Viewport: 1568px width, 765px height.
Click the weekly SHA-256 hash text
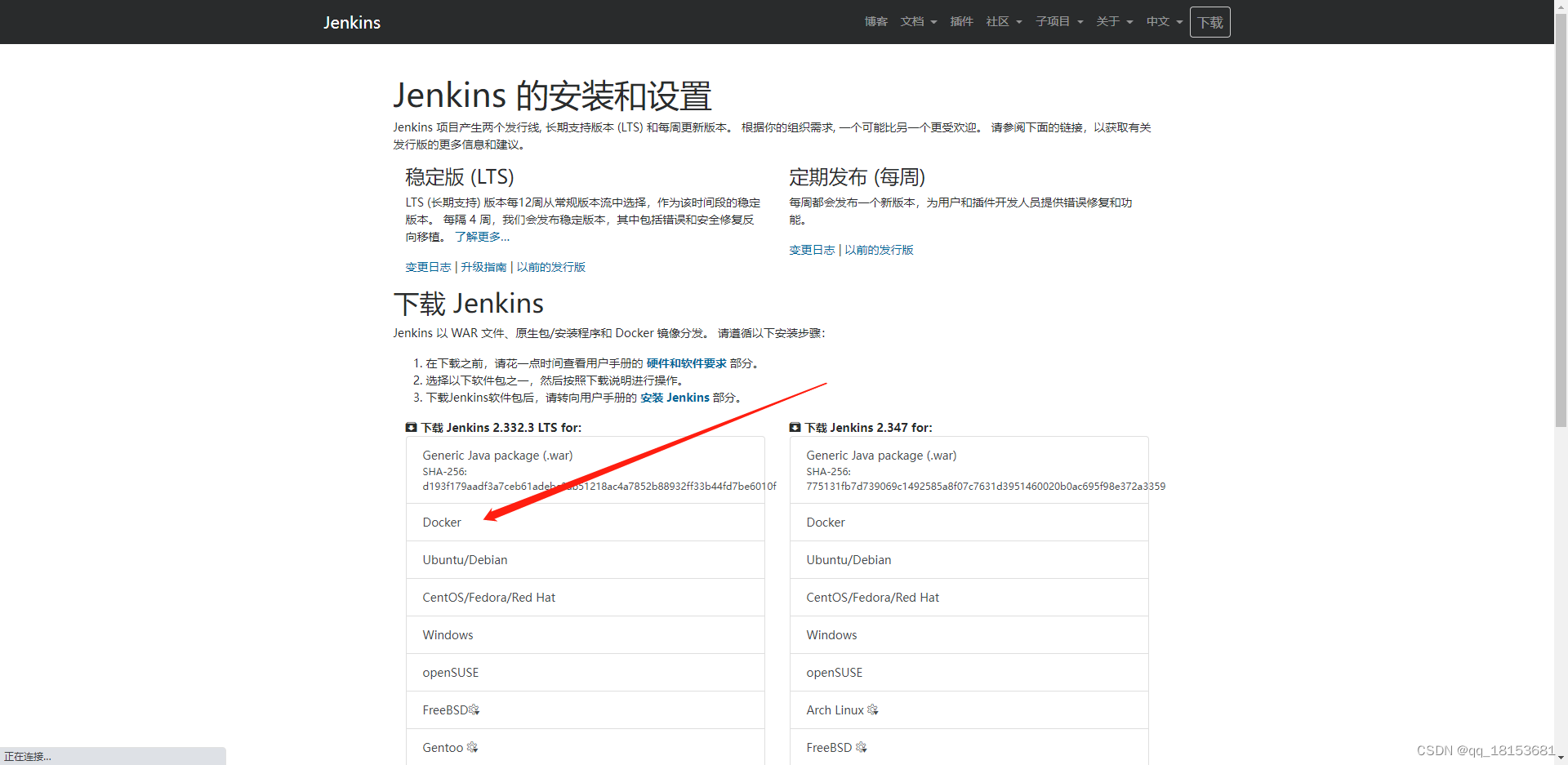pos(986,486)
